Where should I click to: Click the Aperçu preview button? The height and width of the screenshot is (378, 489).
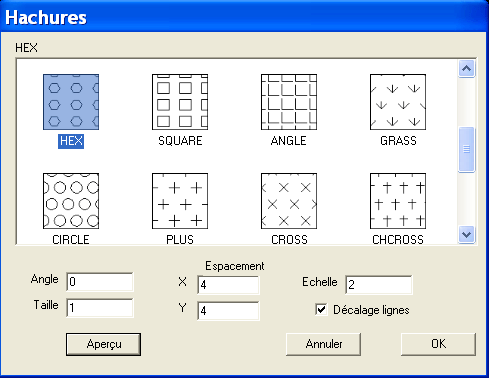pos(103,344)
